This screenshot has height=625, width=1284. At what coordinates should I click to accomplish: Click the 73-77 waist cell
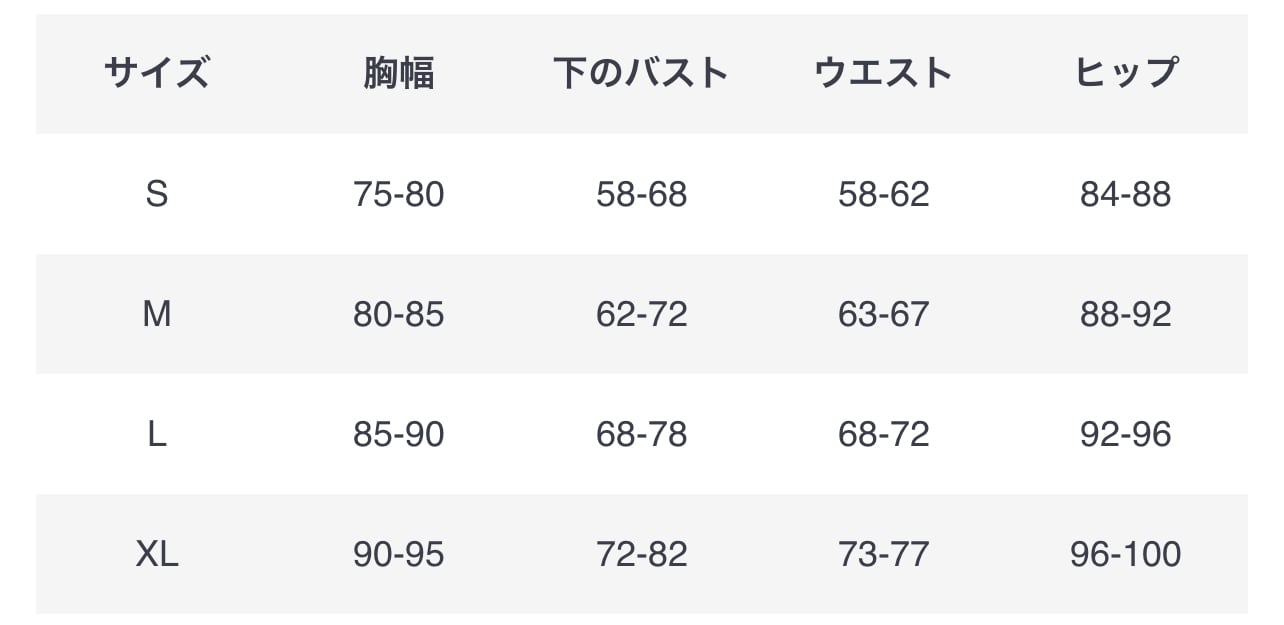(x=883, y=553)
